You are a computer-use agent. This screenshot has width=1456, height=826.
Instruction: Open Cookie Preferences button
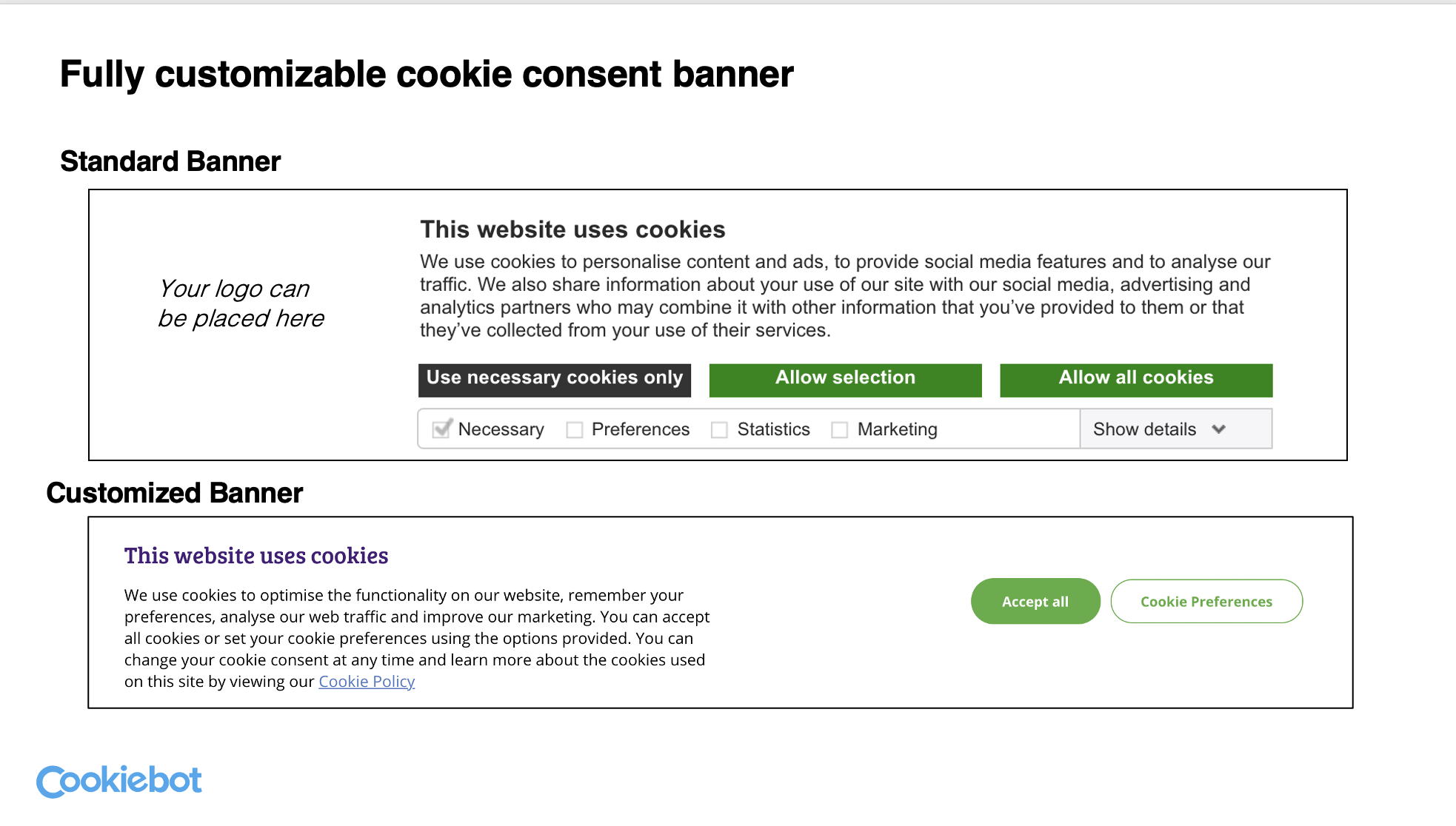pyautogui.click(x=1206, y=602)
